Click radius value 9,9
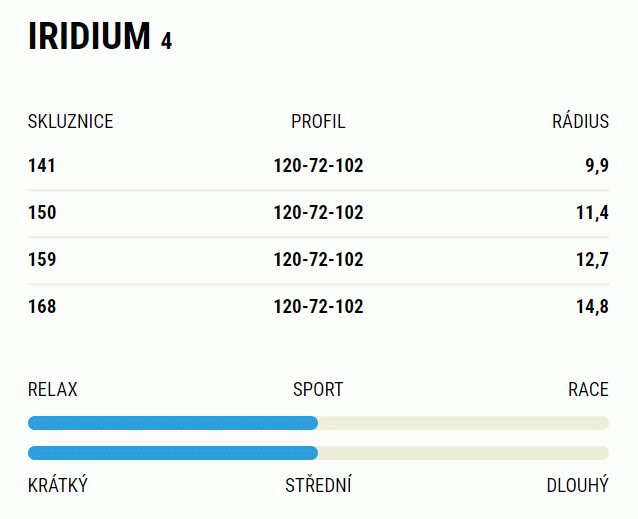Viewport: 638px width, 519px height. [x=597, y=166]
